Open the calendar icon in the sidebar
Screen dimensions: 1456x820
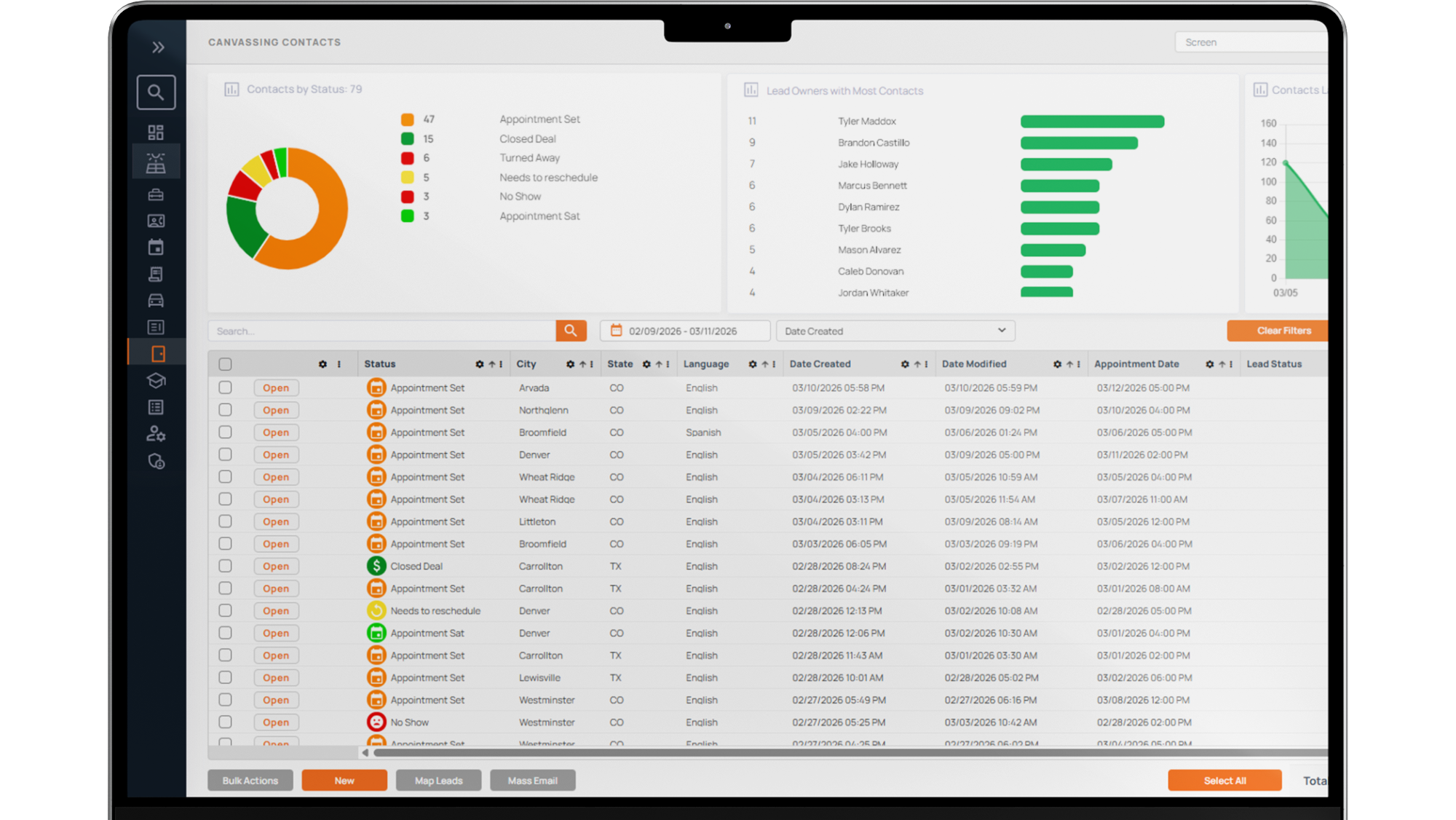tap(156, 248)
